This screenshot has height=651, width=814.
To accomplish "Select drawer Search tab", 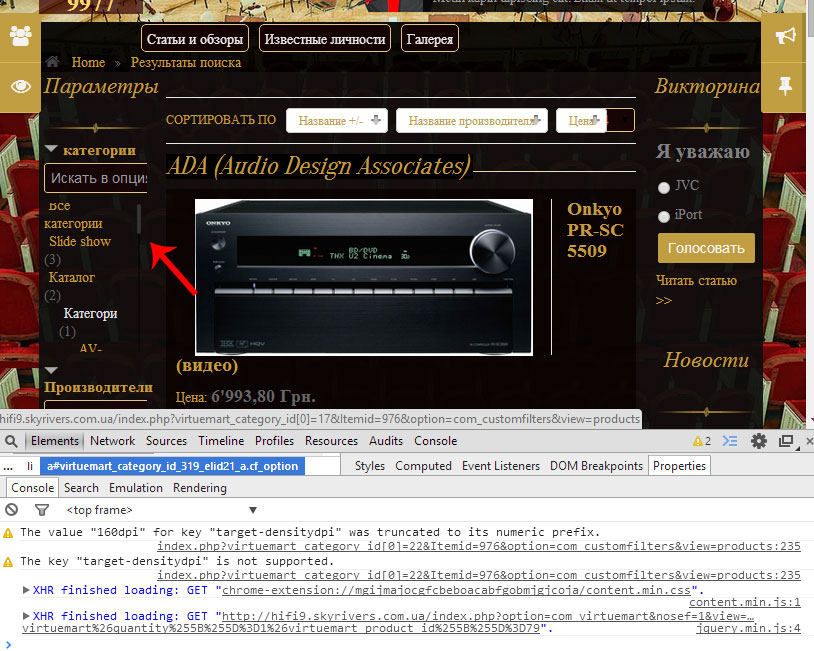I will point(81,488).
